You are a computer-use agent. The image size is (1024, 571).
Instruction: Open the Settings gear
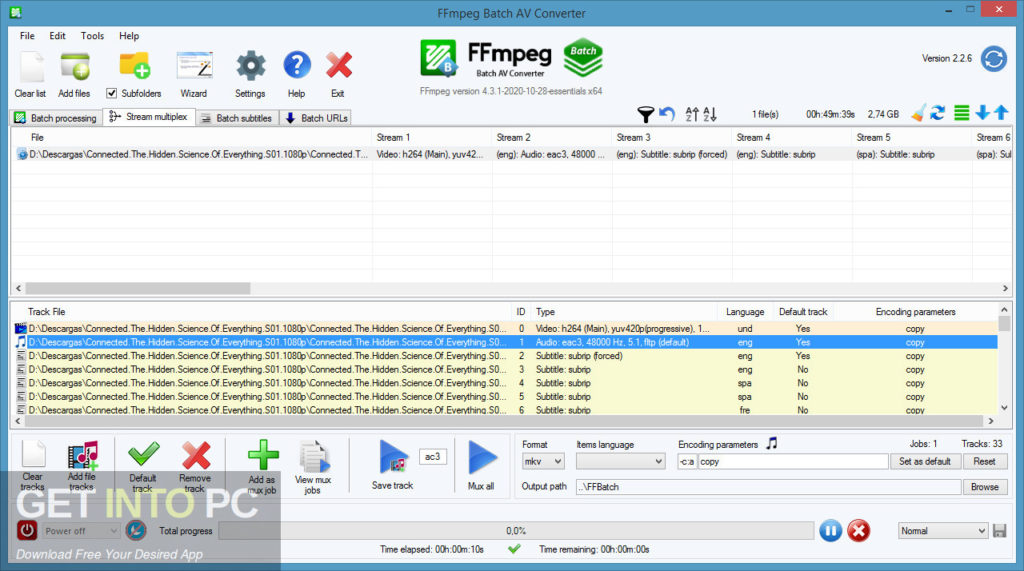click(x=251, y=67)
